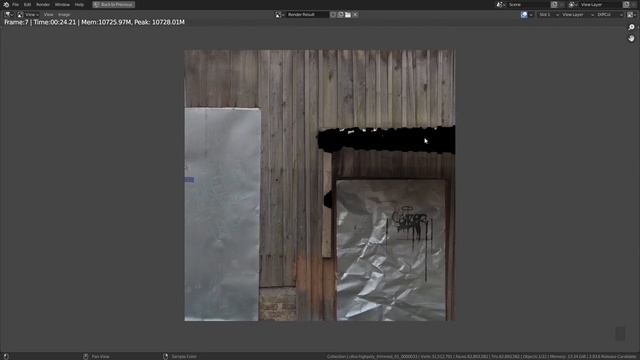Open the DiffCol render pass dropdown
This screenshot has height=360, width=640.
coord(610,15)
